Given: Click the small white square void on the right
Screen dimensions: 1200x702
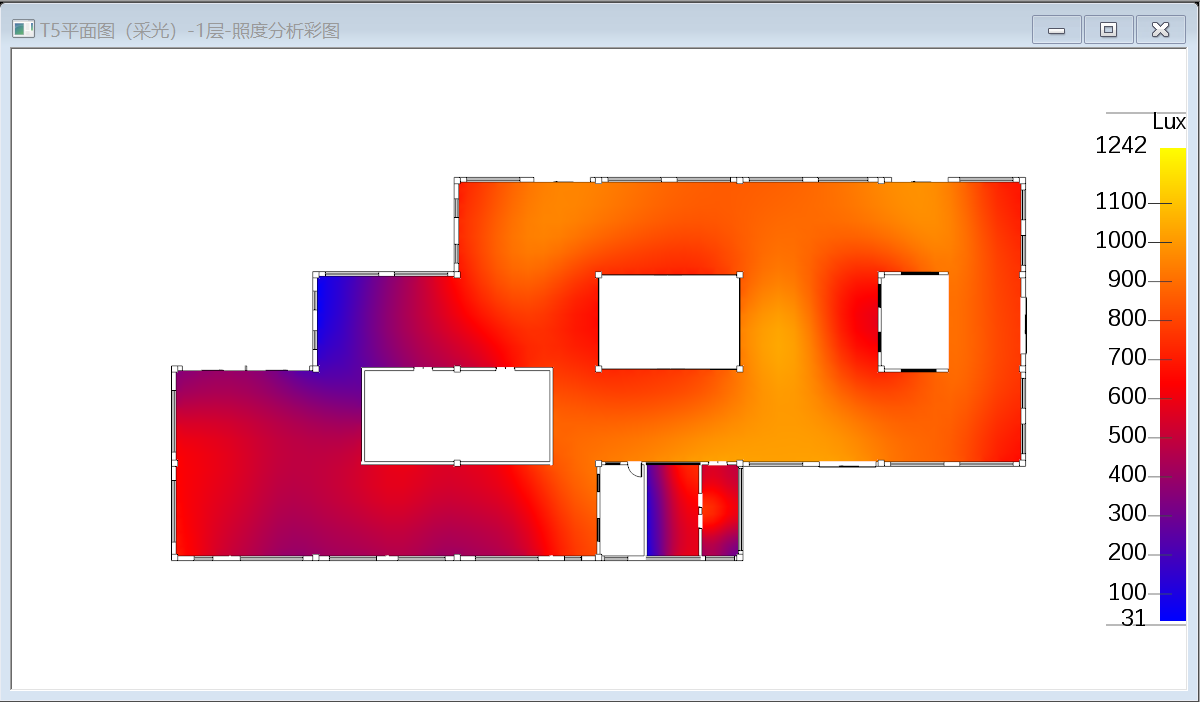Looking at the screenshot, I should click(914, 321).
